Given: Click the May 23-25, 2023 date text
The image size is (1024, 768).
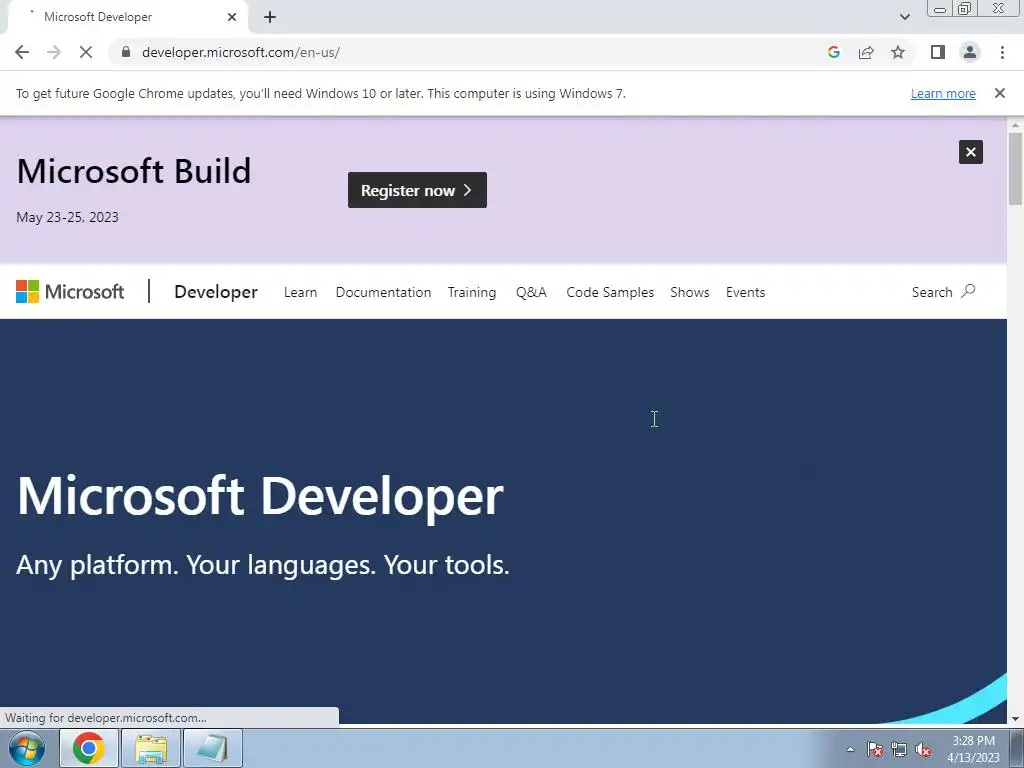Looking at the screenshot, I should (67, 217).
